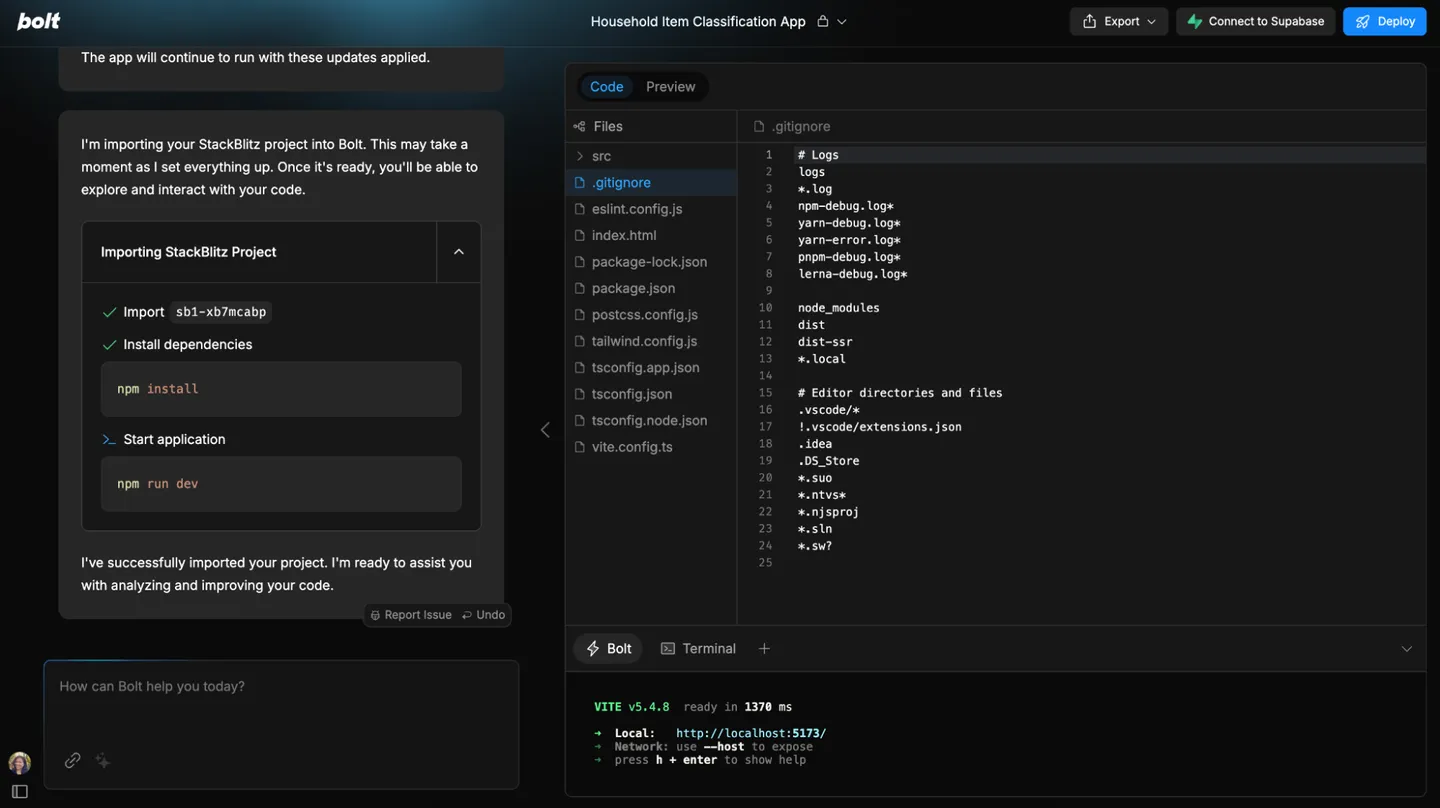Click the Deploy button
The height and width of the screenshot is (808, 1440).
click(x=1384, y=21)
